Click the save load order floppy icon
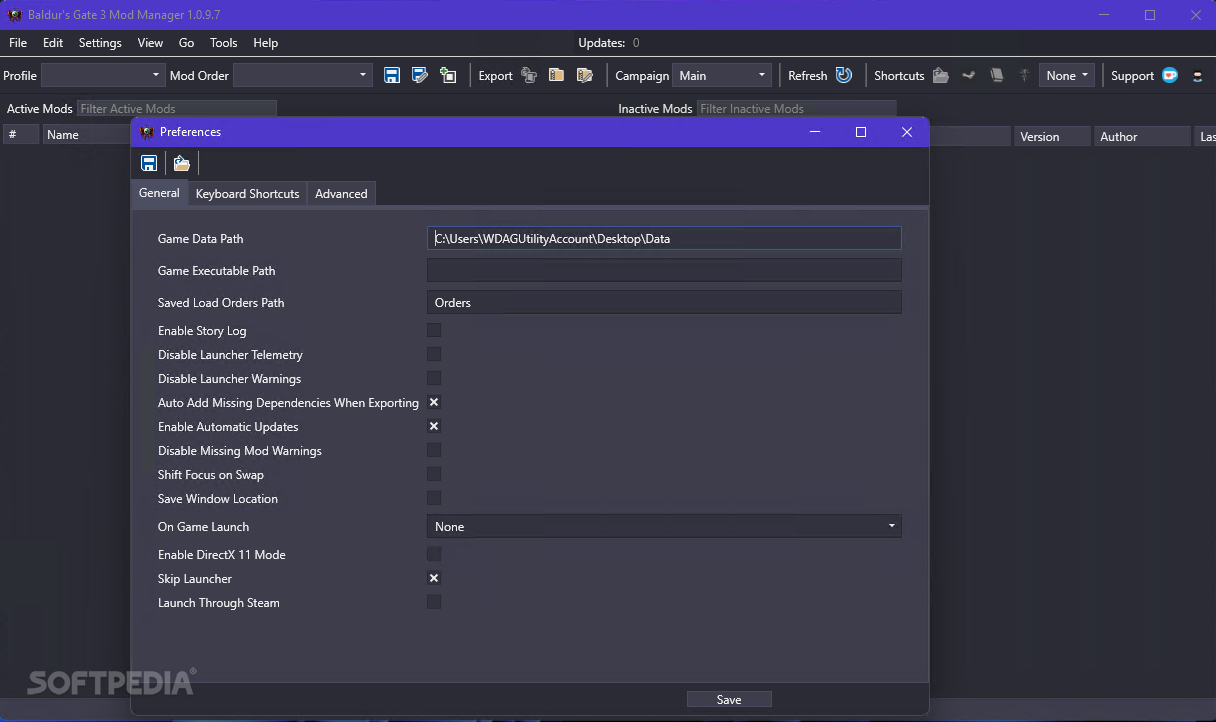 [392, 75]
